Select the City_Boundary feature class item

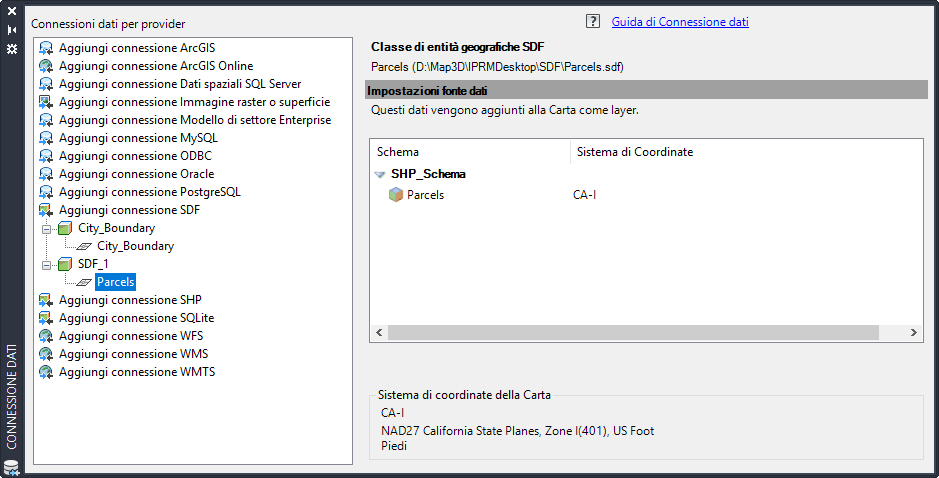135,246
